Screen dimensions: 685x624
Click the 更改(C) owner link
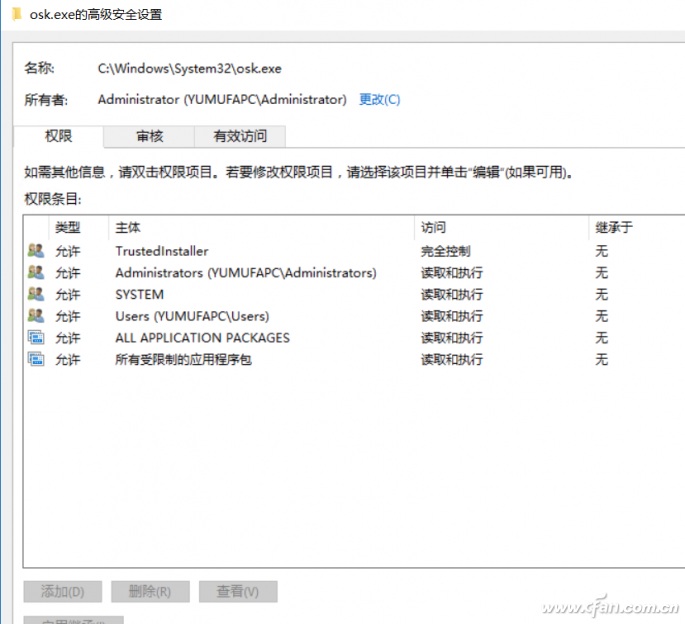[x=379, y=100]
